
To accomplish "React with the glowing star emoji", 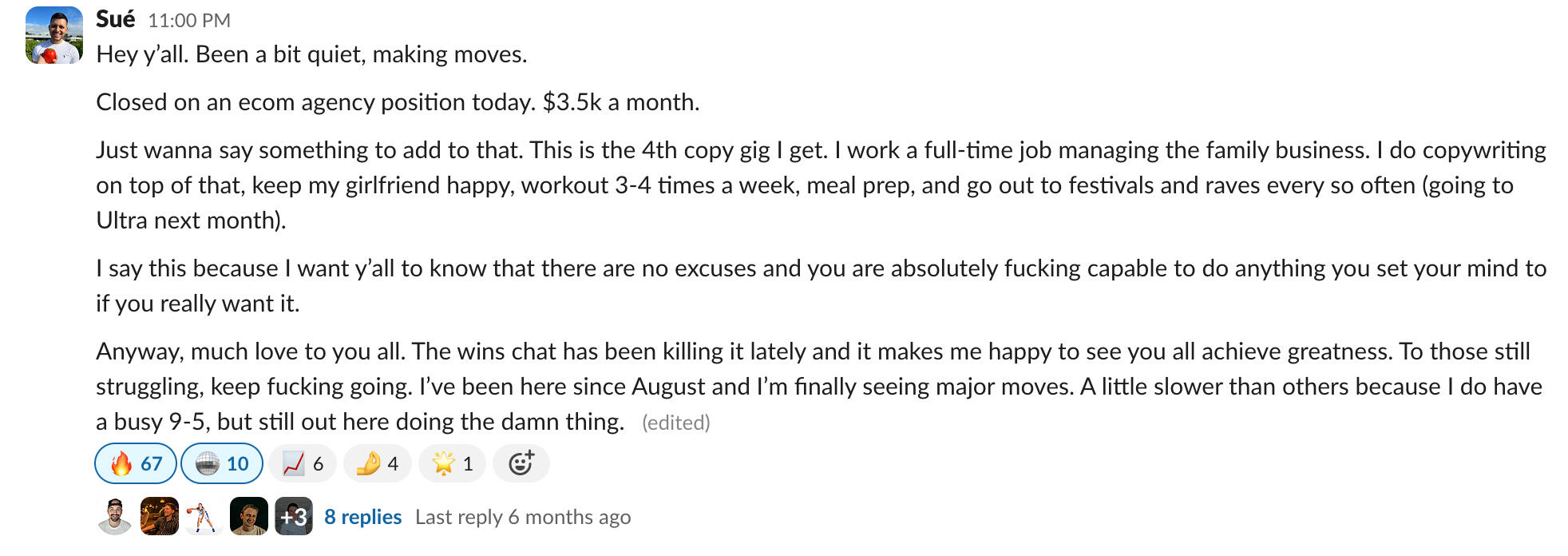I will (452, 463).
